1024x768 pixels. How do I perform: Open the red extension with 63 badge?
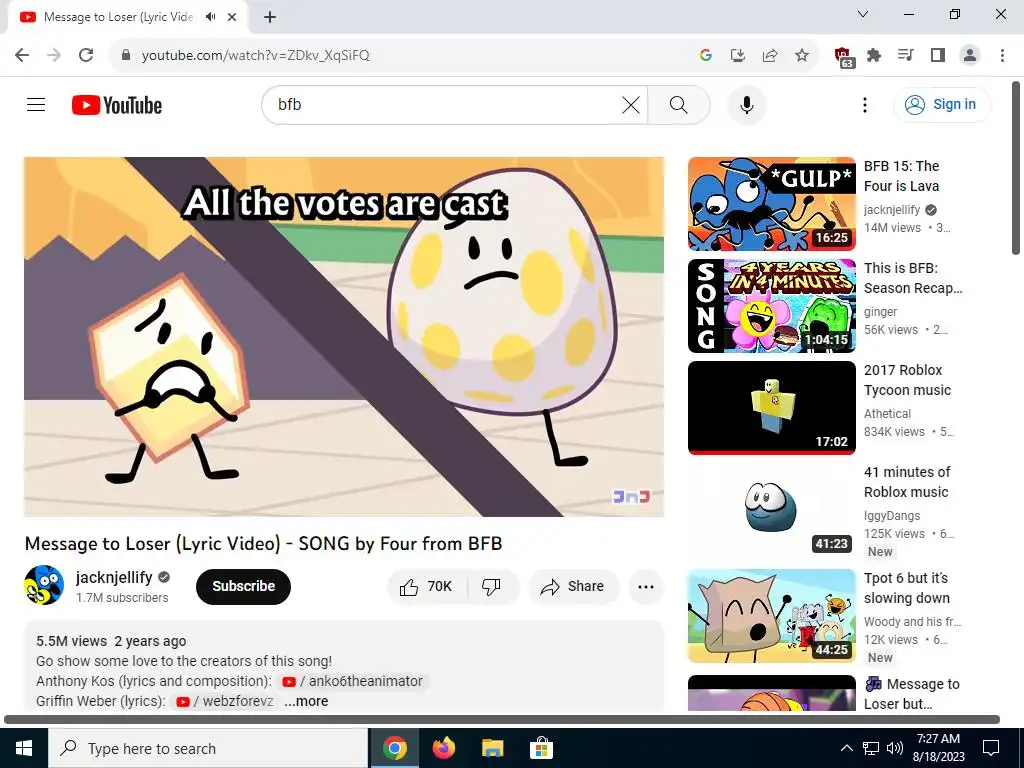tap(843, 56)
